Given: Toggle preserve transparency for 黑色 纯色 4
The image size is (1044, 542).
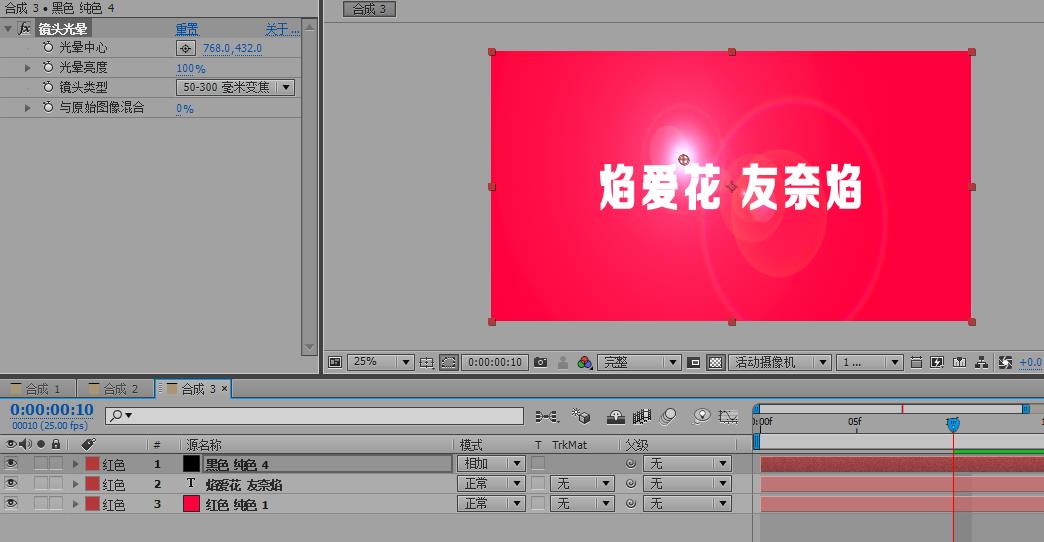Looking at the screenshot, I should click(x=538, y=463).
